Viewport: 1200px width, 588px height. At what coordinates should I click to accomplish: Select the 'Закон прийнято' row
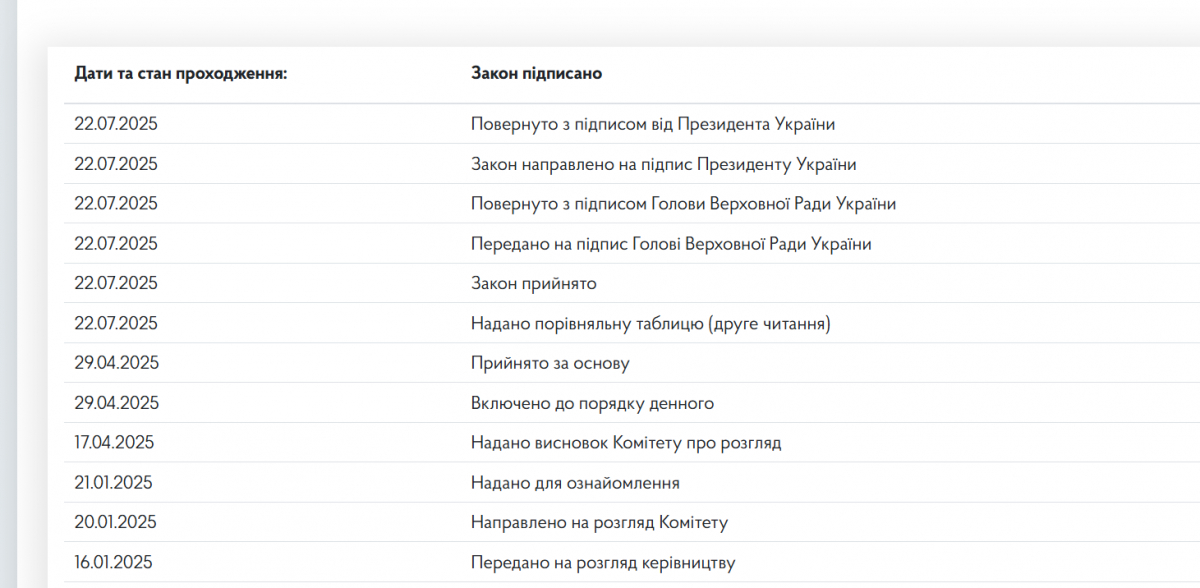pos(632,283)
